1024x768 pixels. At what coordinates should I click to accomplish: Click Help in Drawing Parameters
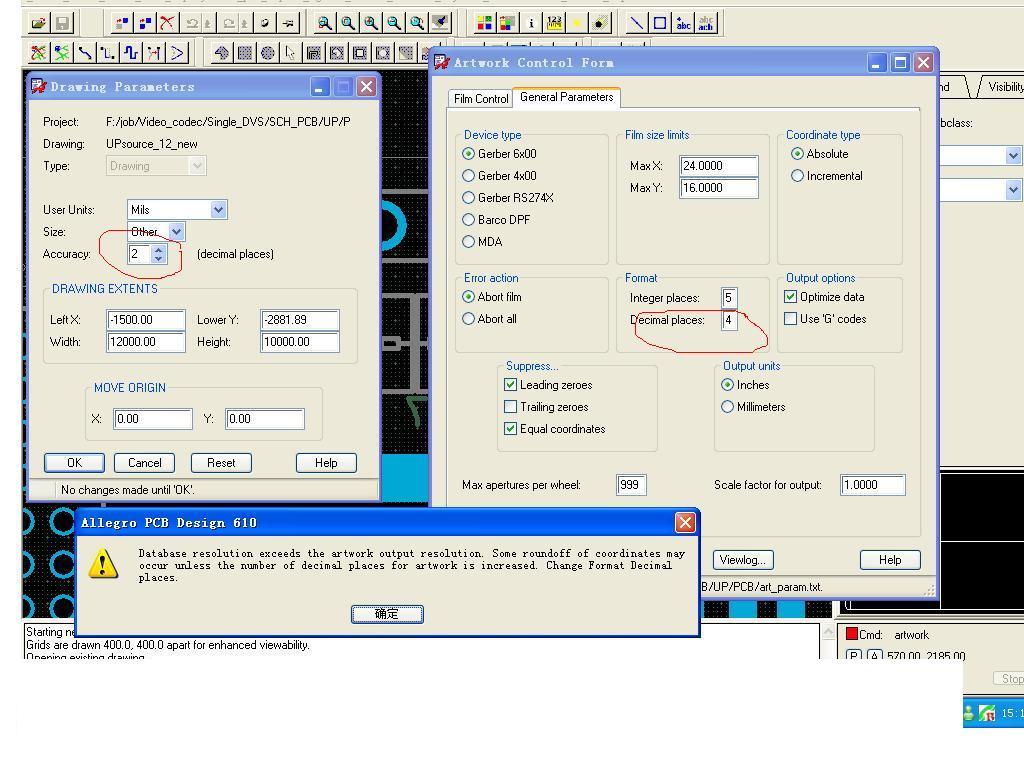(x=327, y=463)
